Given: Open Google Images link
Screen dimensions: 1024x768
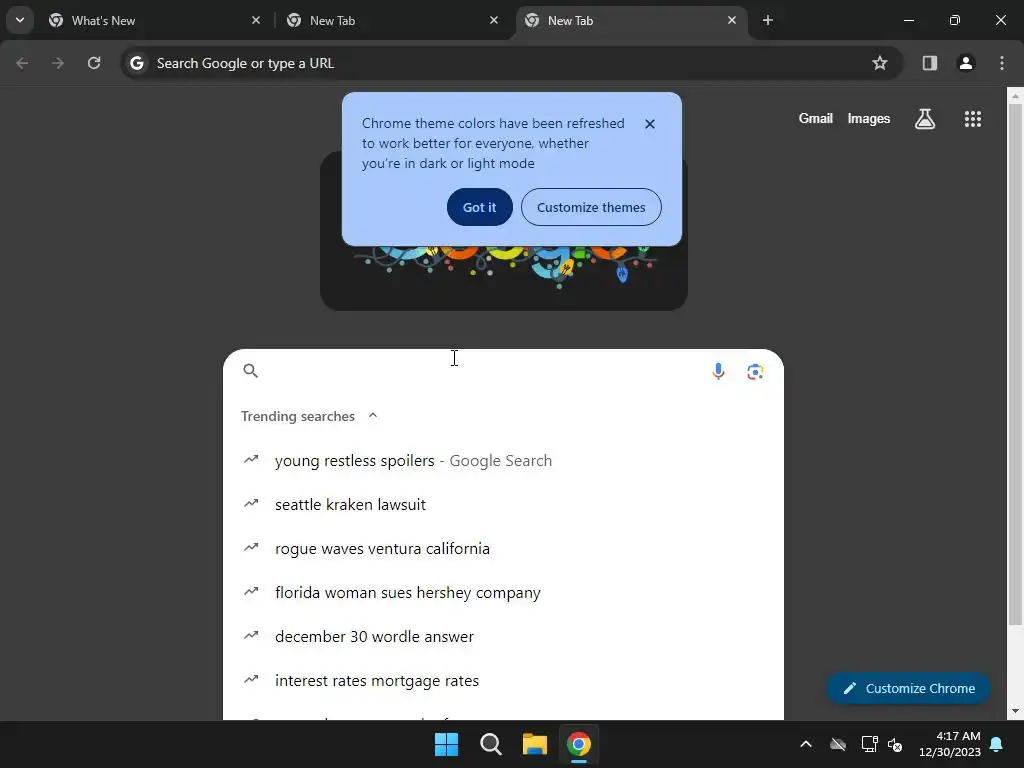Looking at the screenshot, I should [869, 118].
